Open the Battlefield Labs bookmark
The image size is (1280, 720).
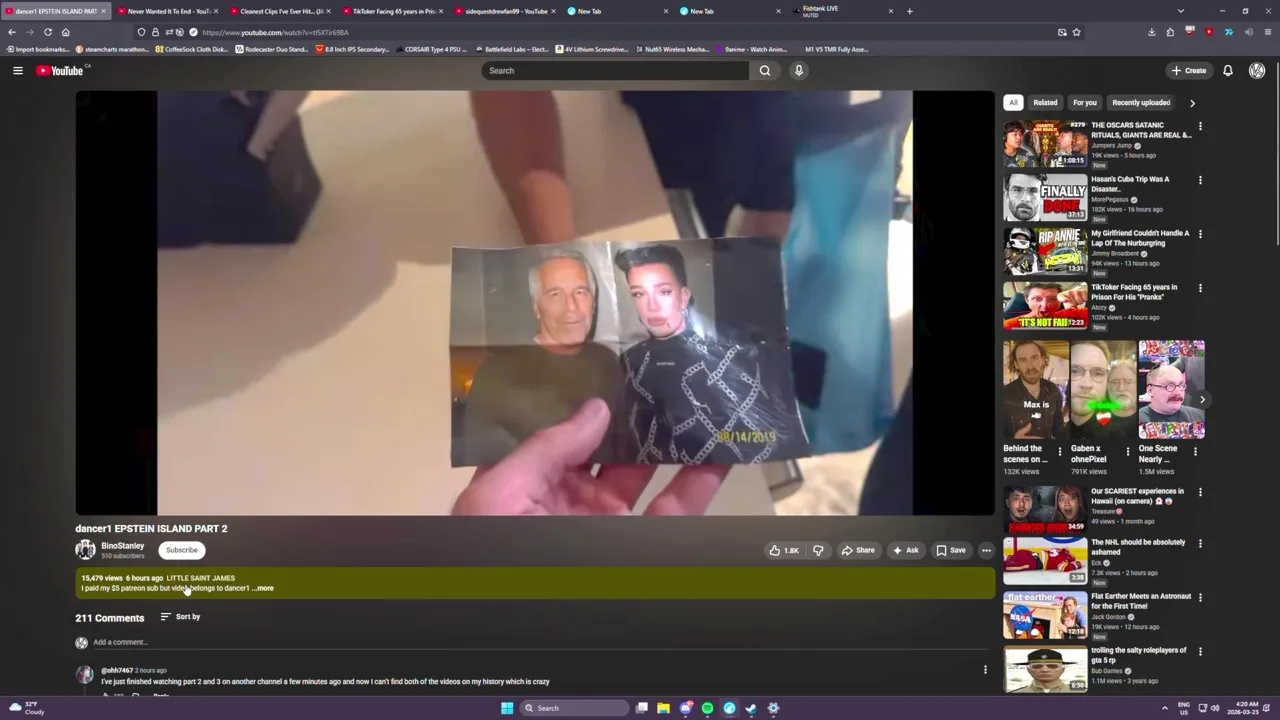(513, 49)
